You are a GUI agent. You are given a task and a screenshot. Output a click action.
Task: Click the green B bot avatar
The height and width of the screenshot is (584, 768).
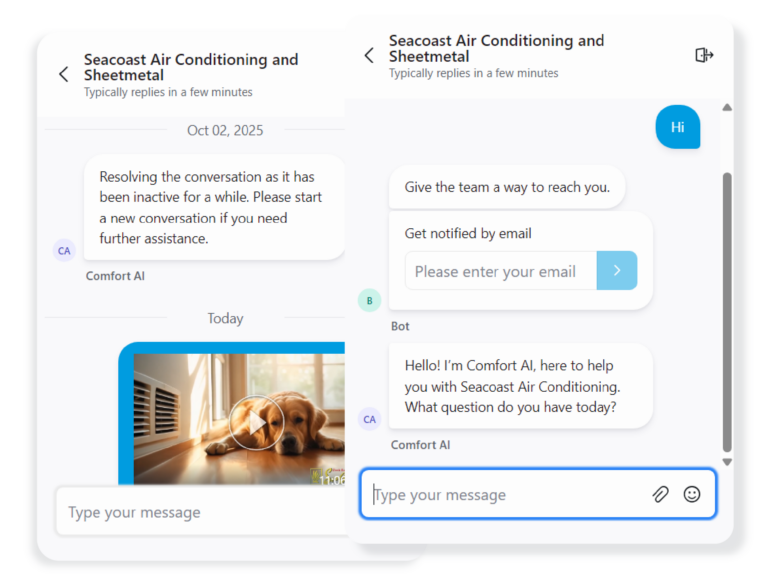[x=369, y=300]
